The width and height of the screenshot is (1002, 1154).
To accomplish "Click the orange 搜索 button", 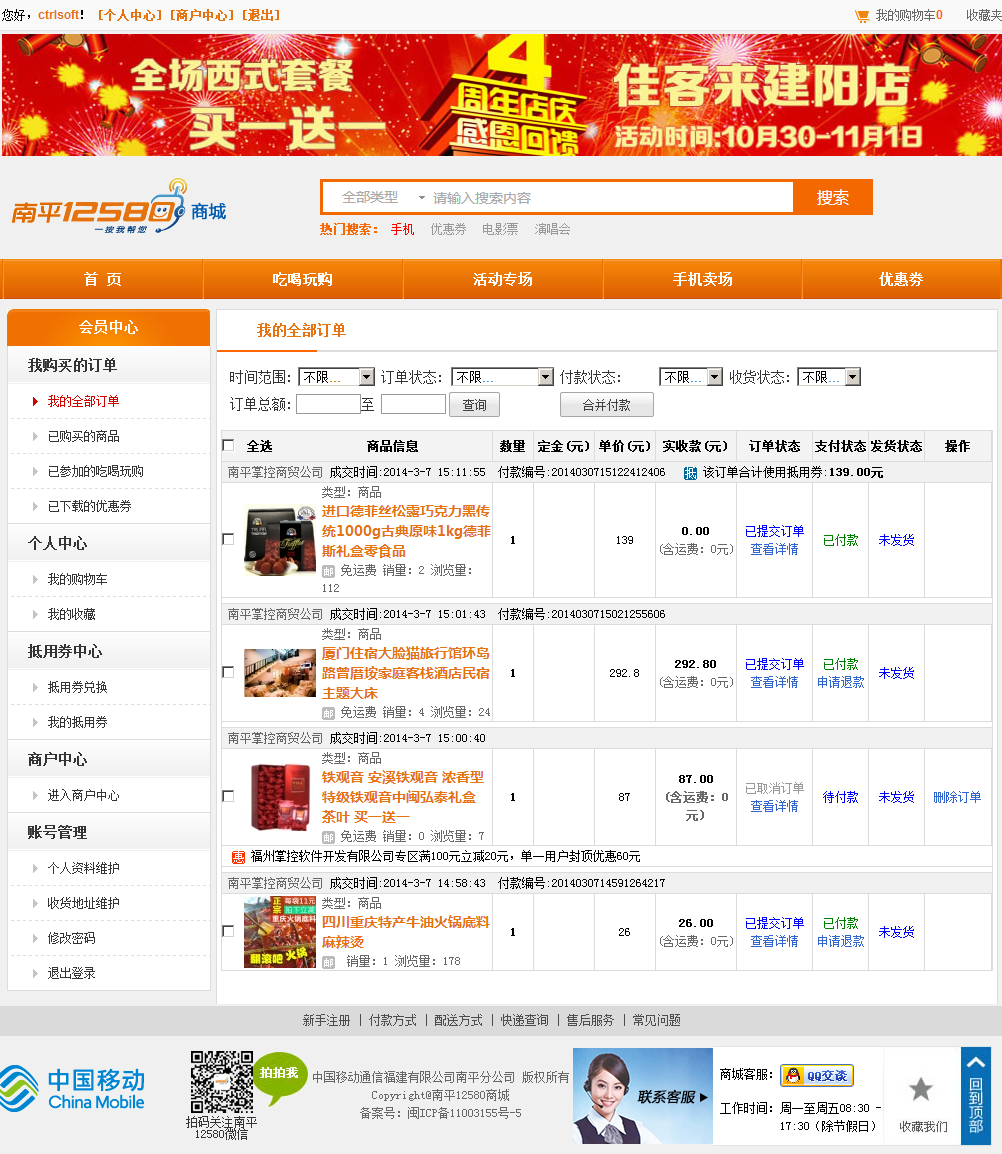I will 833,197.
